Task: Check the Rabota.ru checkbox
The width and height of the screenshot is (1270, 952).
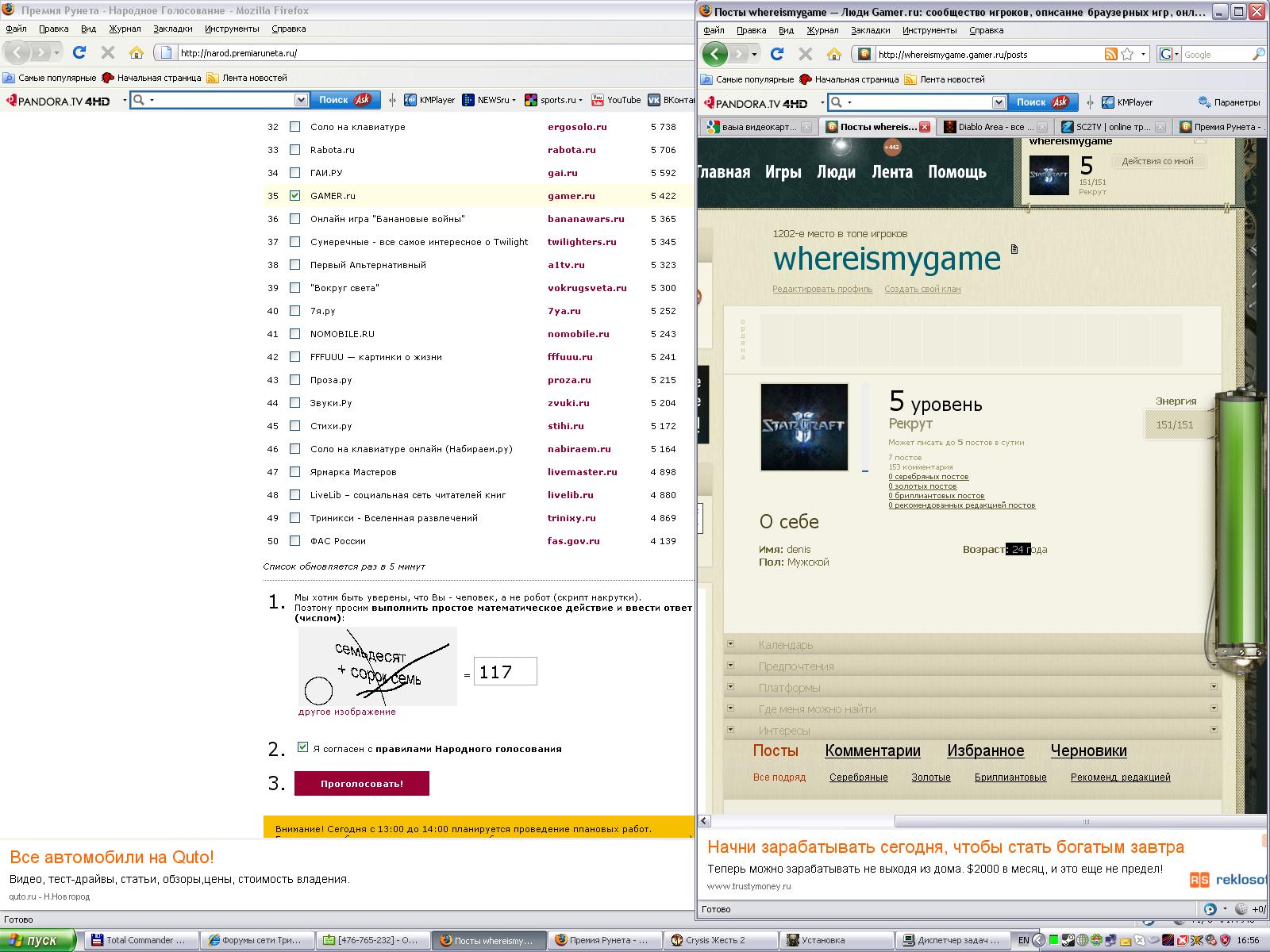Action: (x=295, y=149)
